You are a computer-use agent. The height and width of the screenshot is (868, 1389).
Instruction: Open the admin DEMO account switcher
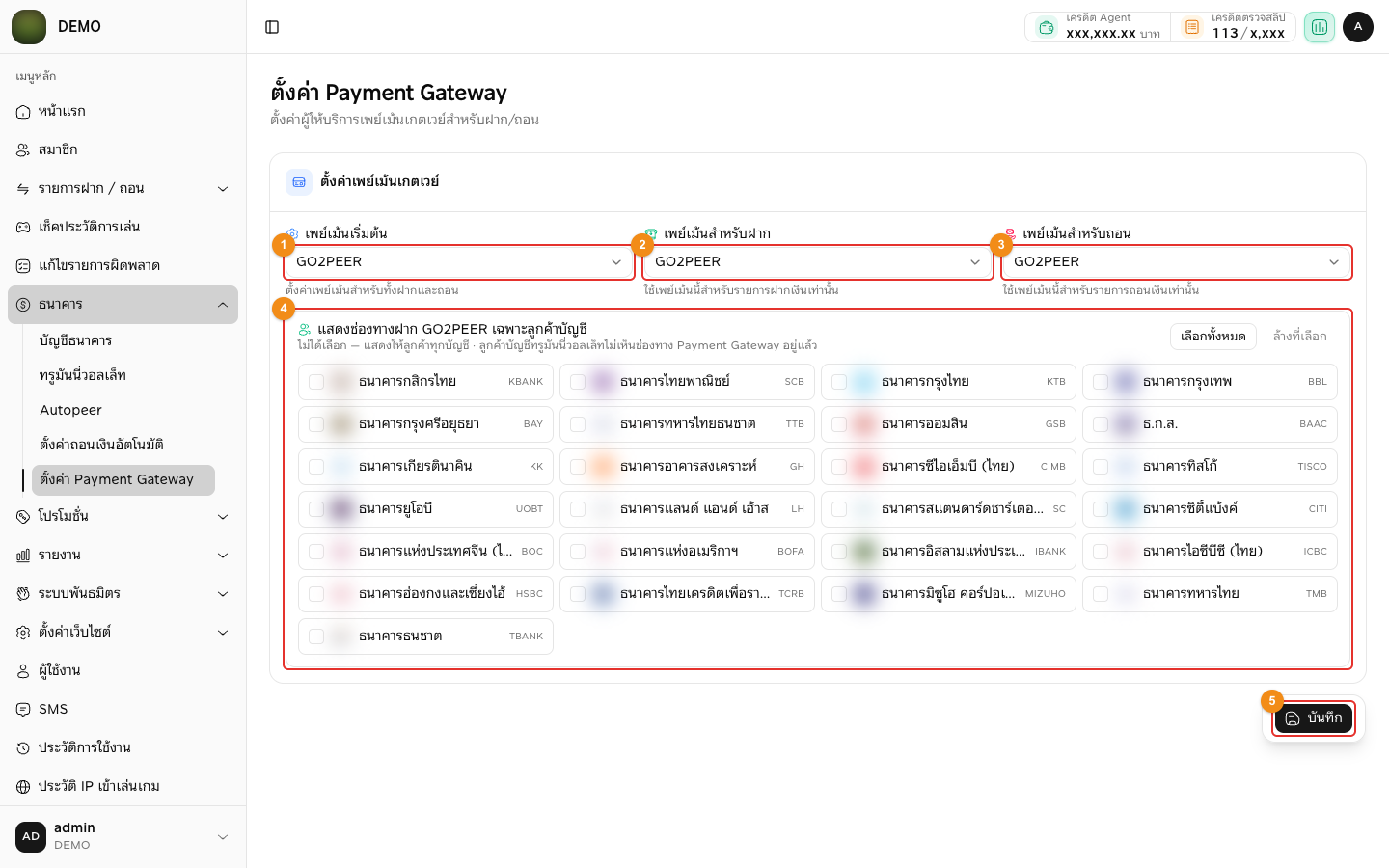123,837
